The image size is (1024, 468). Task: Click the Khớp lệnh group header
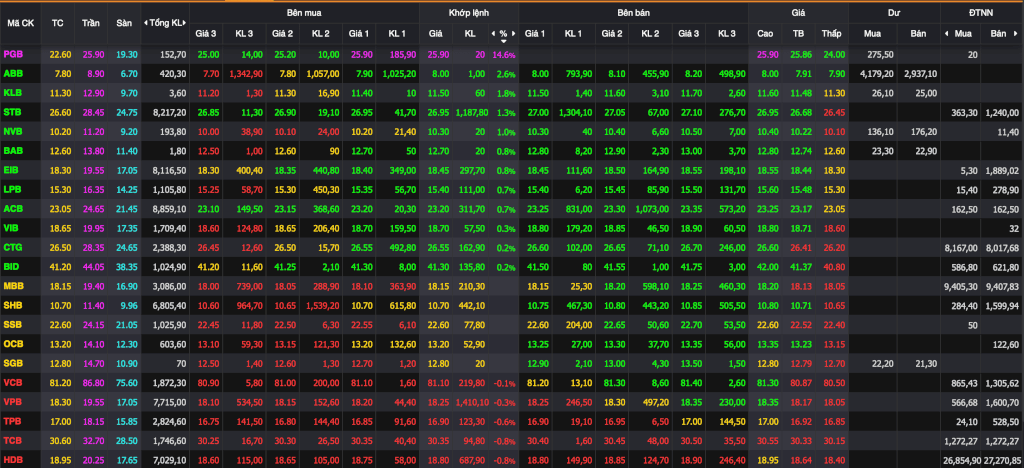tap(468, 12)
